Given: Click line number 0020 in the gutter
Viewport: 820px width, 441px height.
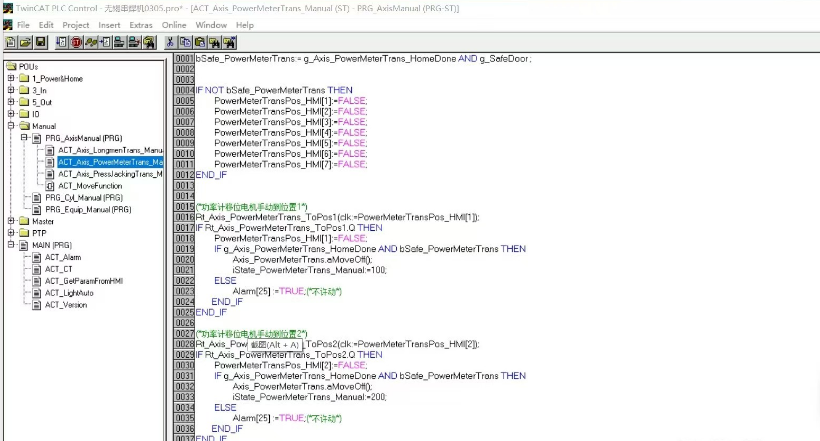Looking at the screenshot, I should (x=184, y=259).
